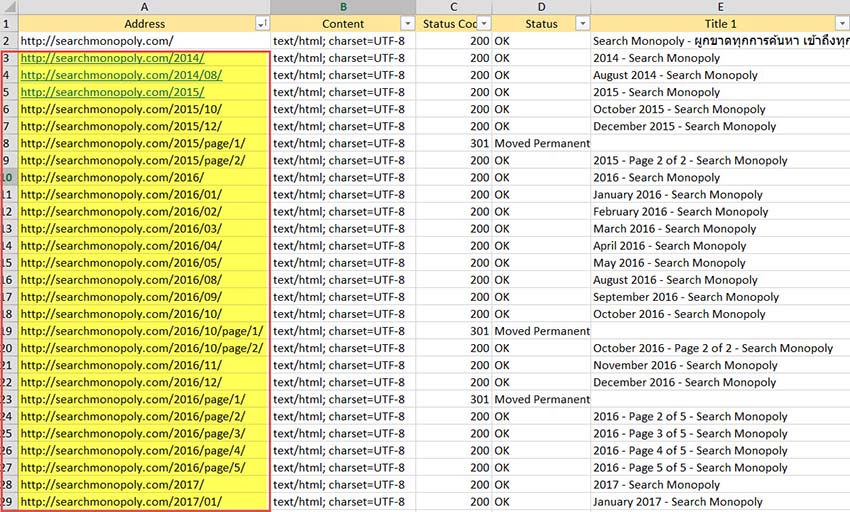Open link http://searchmonopoly.com/2015/
The height and width of the screenshot is (512, 850).
(x=112, y=92)
